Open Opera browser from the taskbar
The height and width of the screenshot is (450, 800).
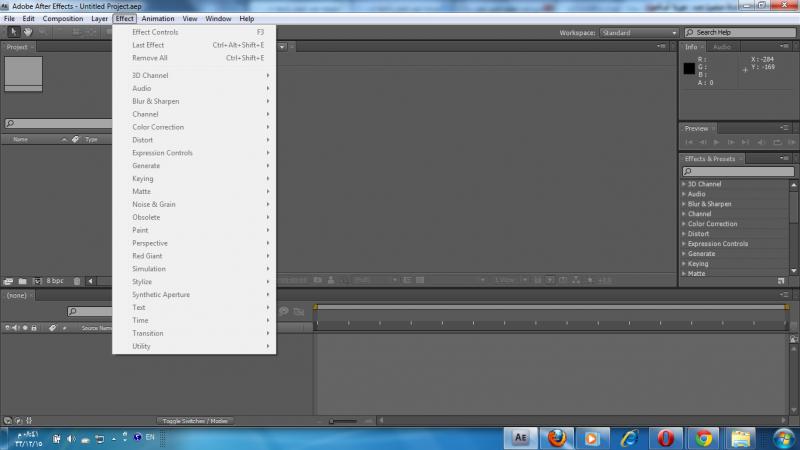point(666,438)
